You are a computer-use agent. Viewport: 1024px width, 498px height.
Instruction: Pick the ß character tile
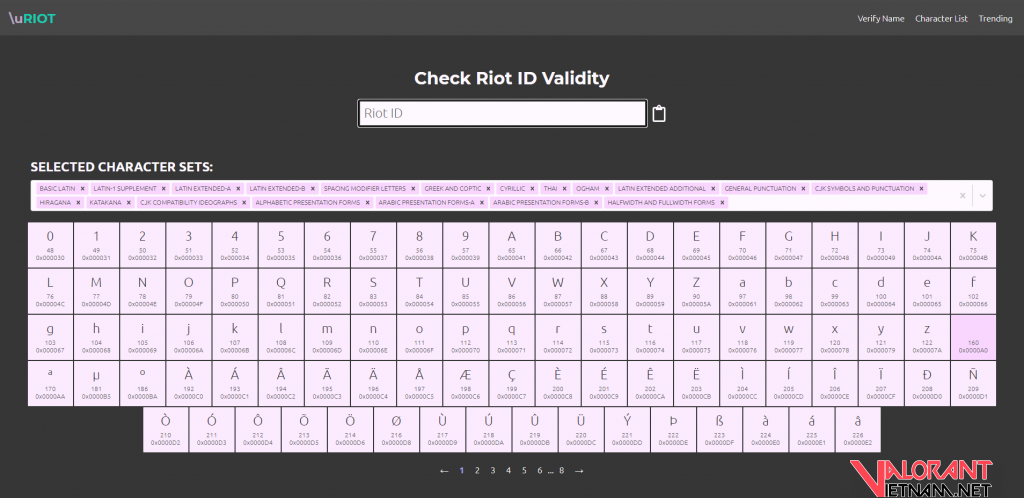point(718,429)
